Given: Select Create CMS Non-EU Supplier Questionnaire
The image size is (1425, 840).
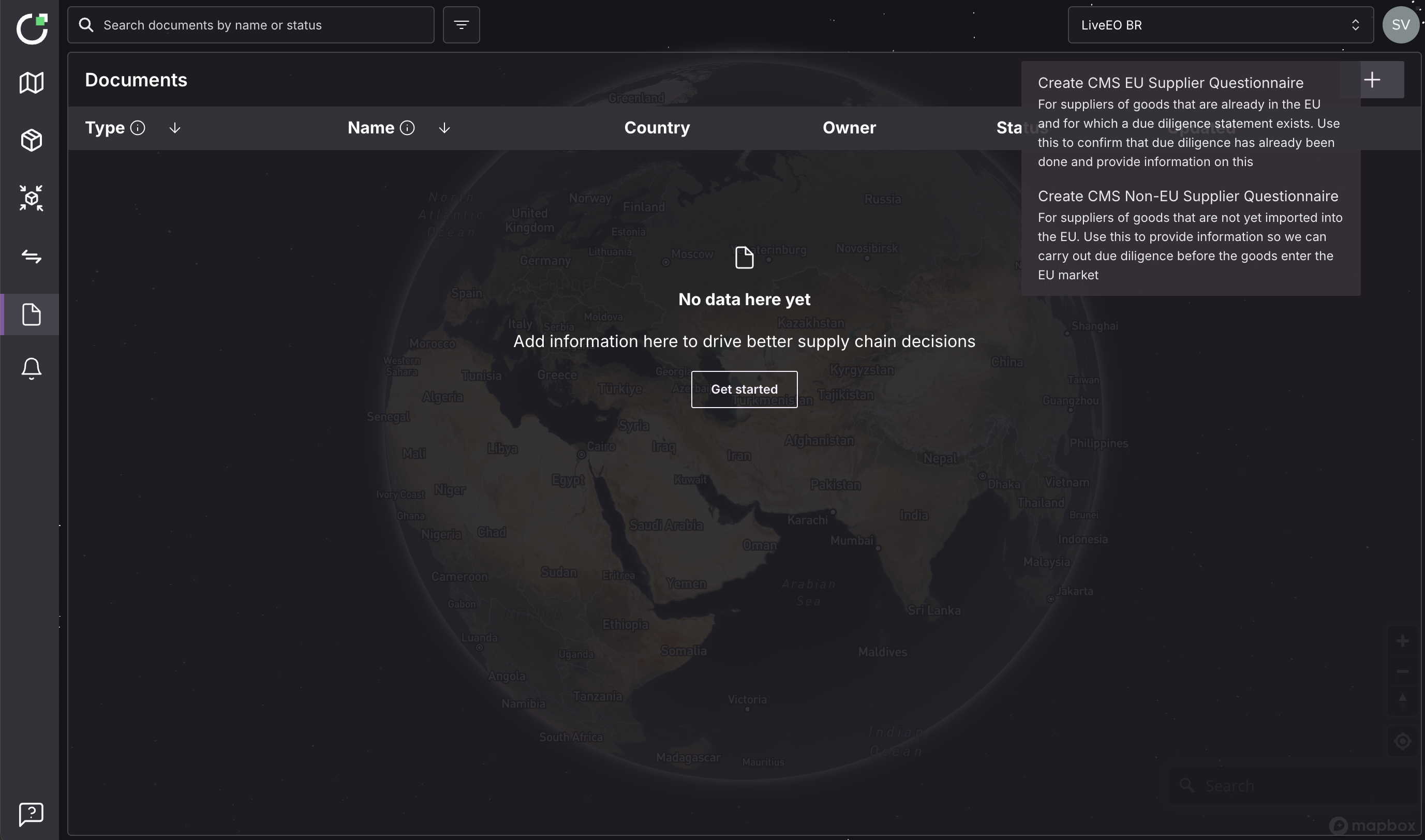Looking at the screenshot, I should (x=1187, y=197).
